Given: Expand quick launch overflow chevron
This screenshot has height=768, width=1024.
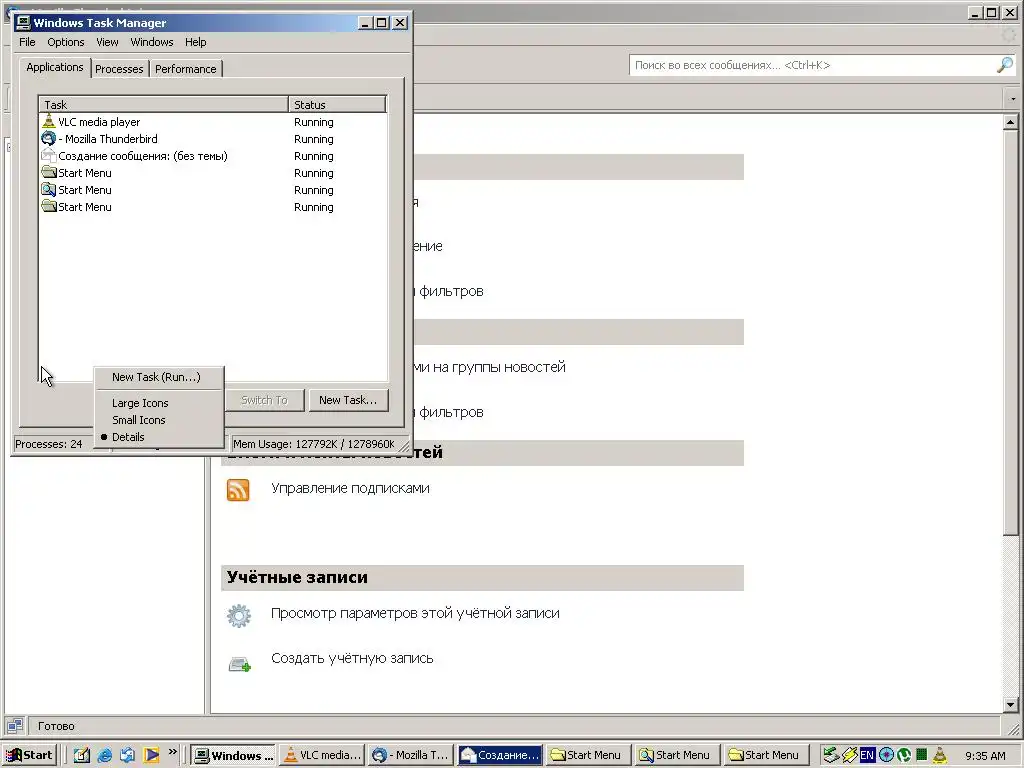Looking at the screenshot, I should pos(172,752).
